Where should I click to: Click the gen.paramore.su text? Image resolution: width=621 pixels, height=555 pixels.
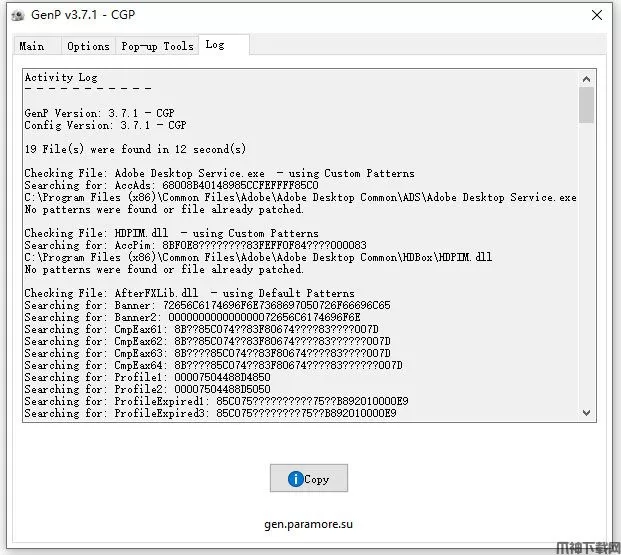[x=309, y=524]
